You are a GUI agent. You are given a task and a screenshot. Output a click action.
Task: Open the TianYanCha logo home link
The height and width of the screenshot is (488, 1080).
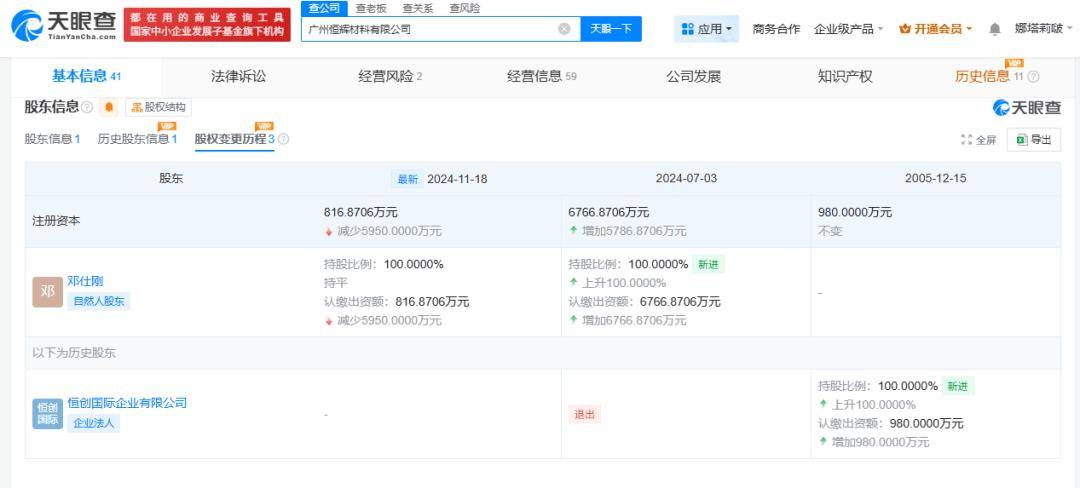[63, 25]
